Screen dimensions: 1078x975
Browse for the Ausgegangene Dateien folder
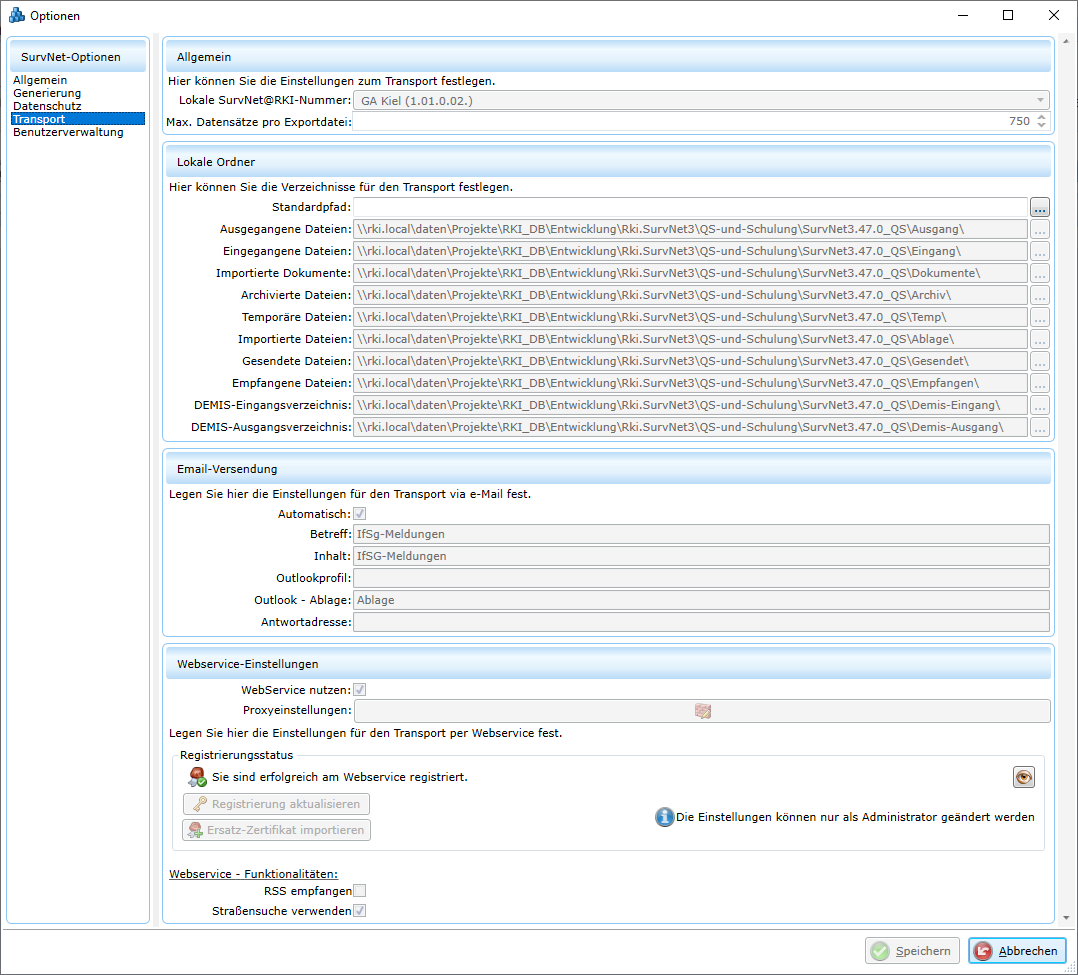pyautogui.click(x=1040, y=229)
